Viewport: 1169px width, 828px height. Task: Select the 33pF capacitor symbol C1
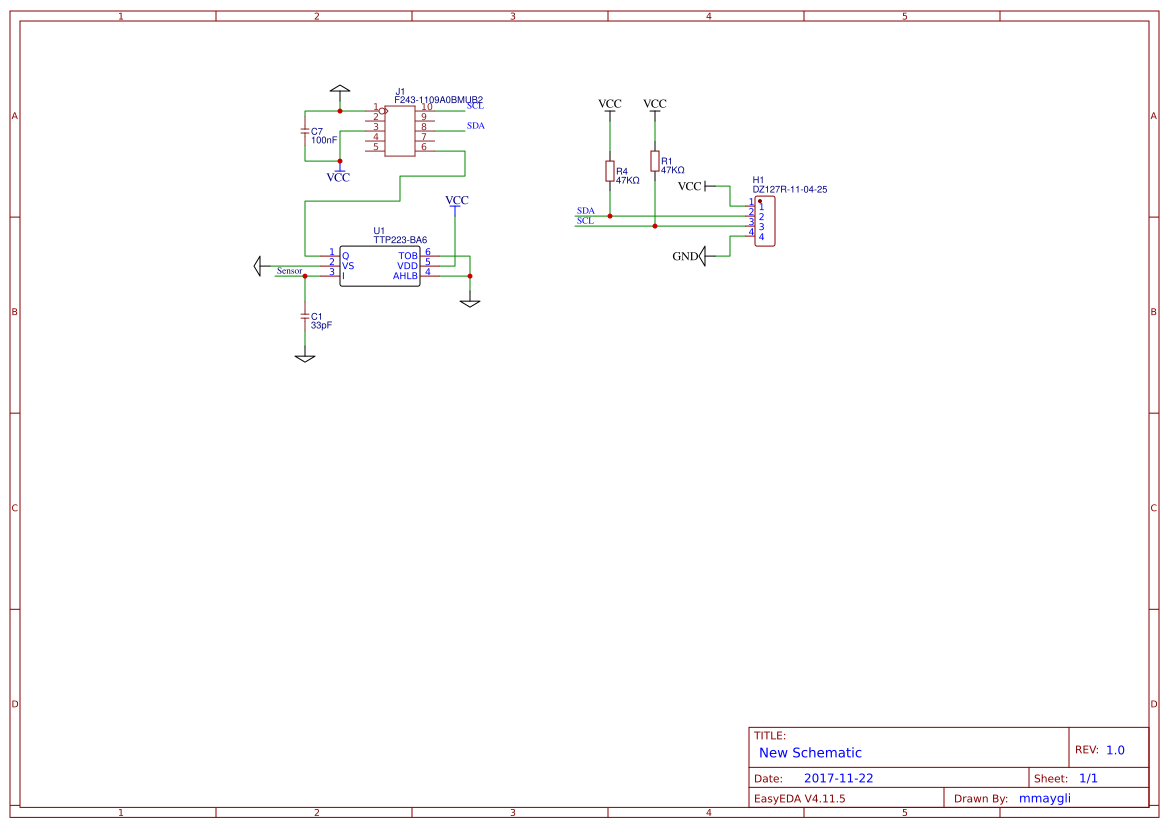(x=305, y=316)
